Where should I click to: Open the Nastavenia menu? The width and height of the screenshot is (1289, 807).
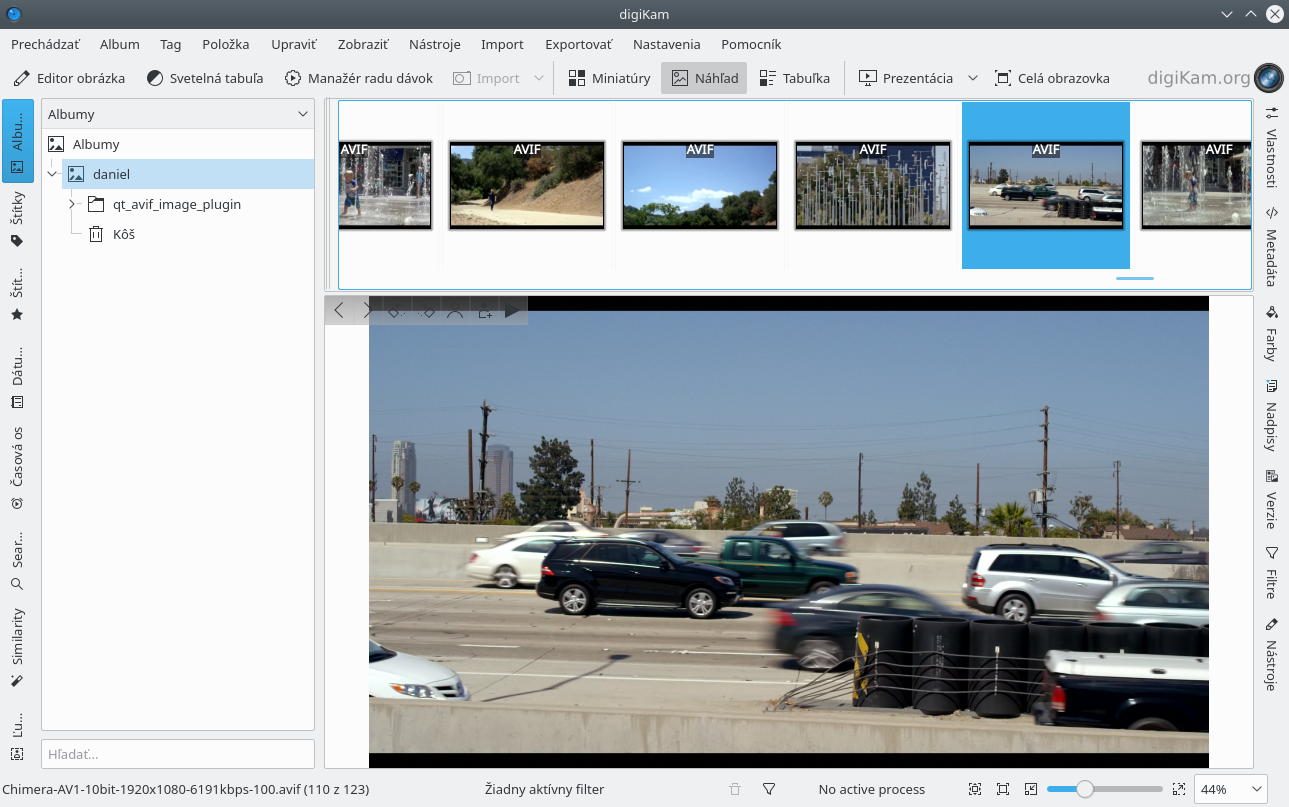tap(667, 44)
